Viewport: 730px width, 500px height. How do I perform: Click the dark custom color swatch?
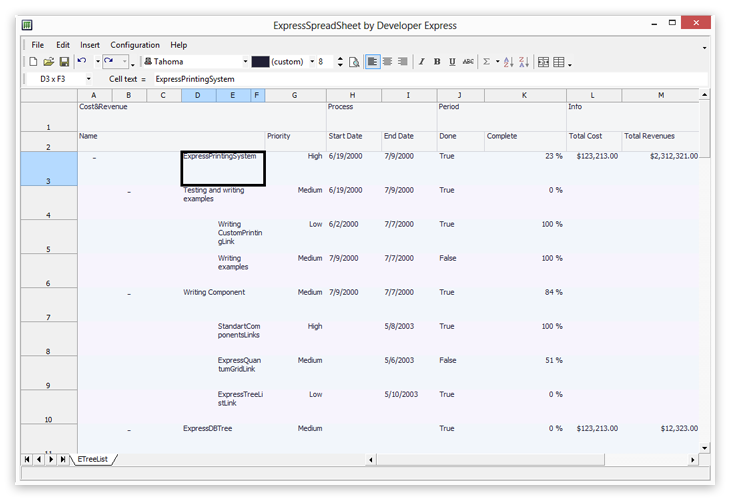pos(260,62)
